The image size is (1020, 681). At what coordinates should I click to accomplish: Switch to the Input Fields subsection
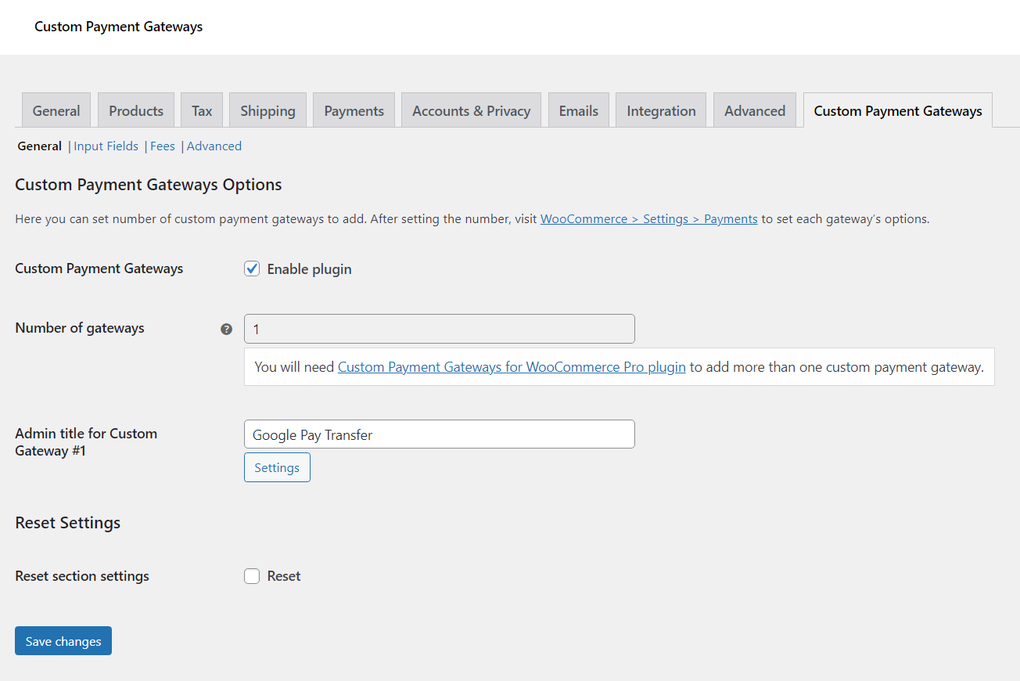(105, 145)
